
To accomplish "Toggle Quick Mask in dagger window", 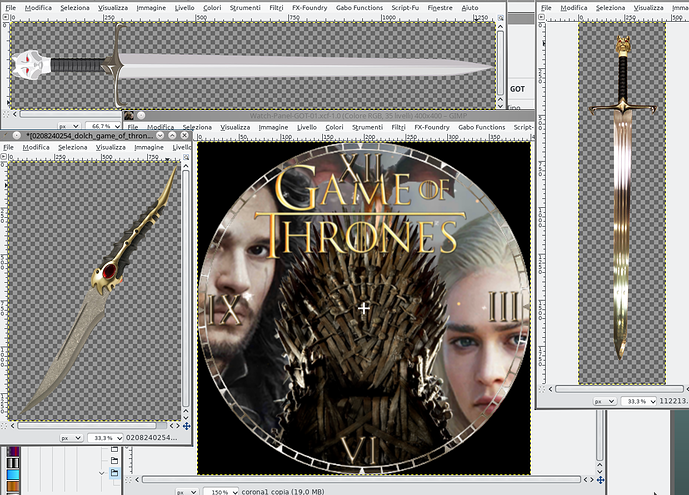I will pos(4,426).
